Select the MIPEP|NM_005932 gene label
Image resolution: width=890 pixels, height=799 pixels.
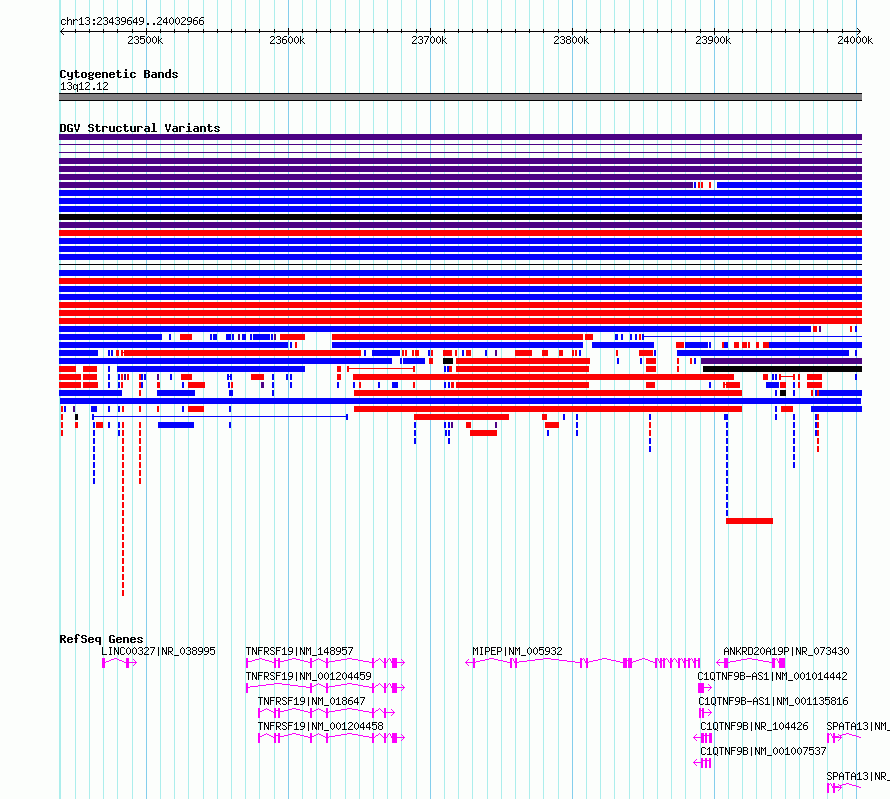click(x=517, y=651)
